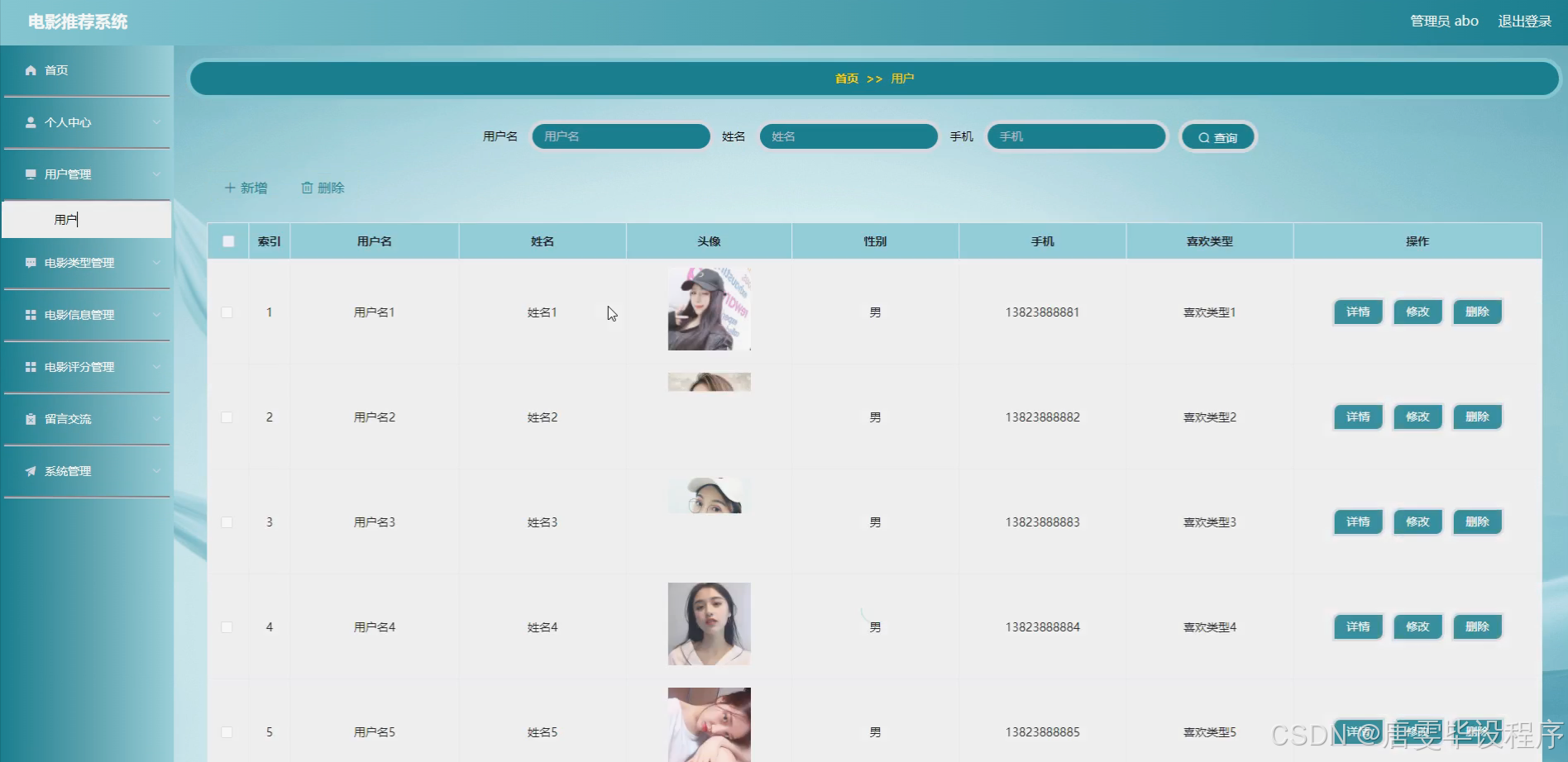Viewport: 1568px width, 762px height.
Task: Click 退出登录 in the top bar
Action: 1524,21
